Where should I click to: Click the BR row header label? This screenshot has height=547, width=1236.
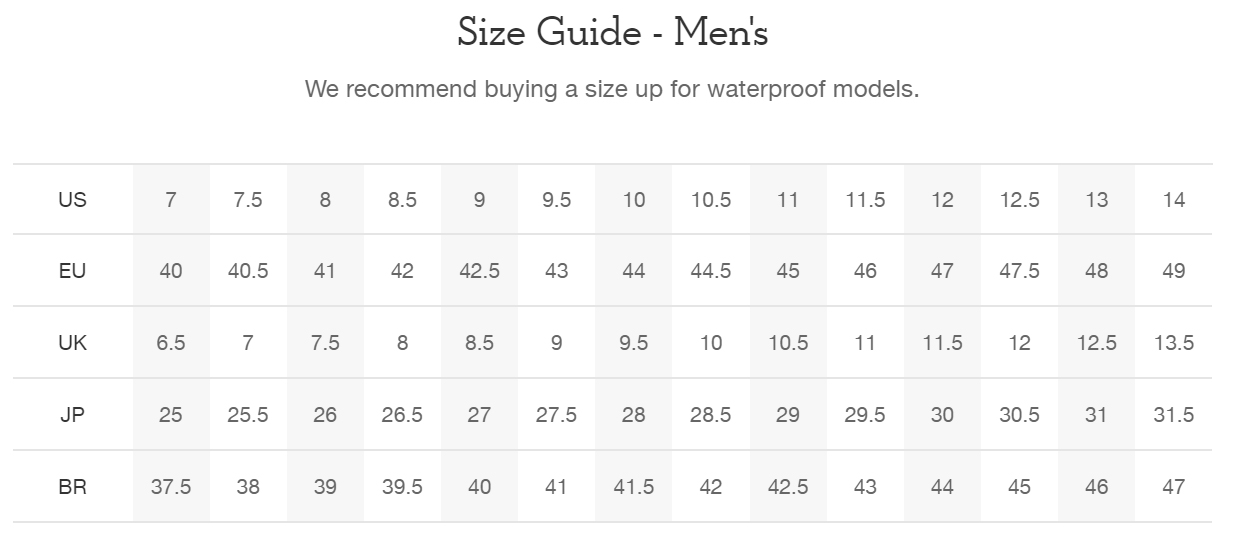pos(72,487)
